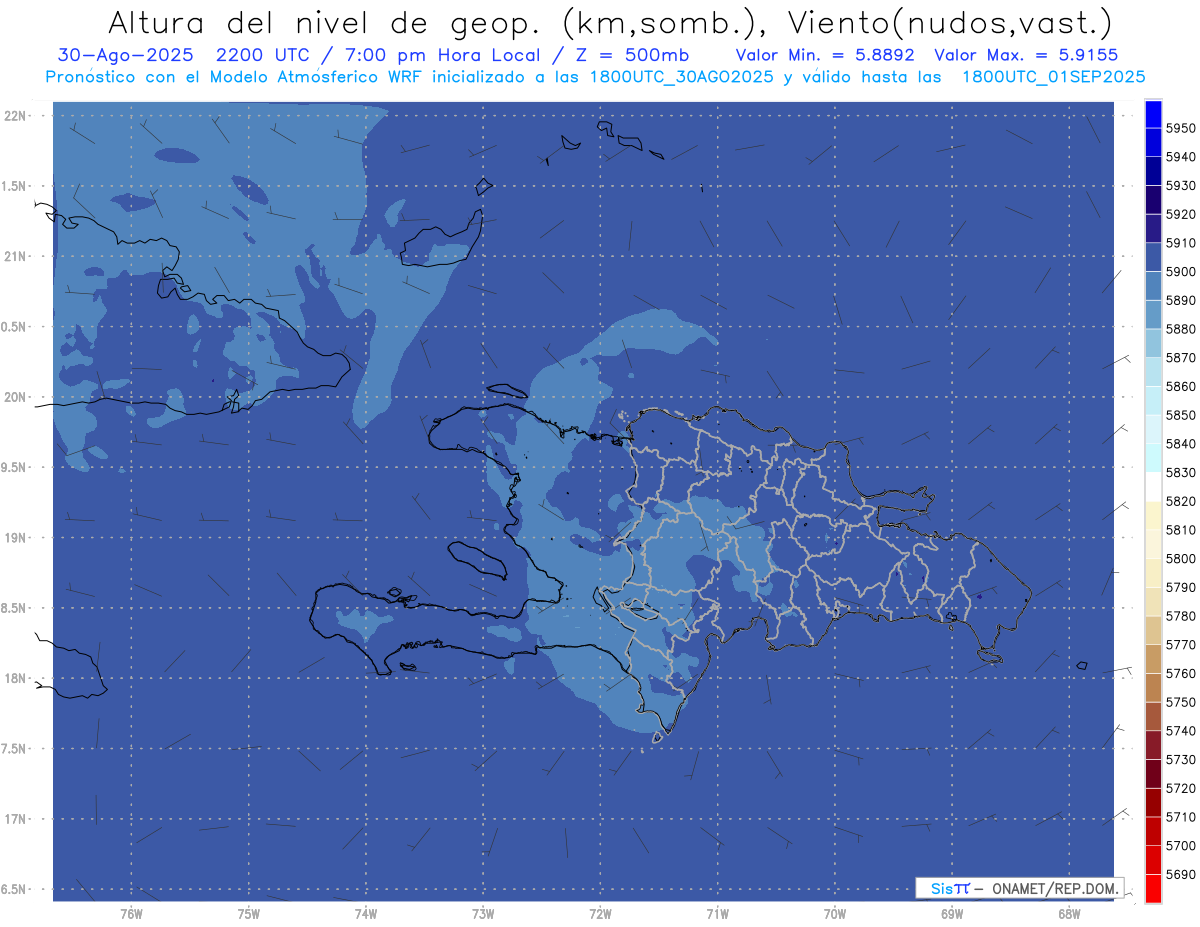
Task: Click the 5820 legend value
Action: [x=1180, y=501]
